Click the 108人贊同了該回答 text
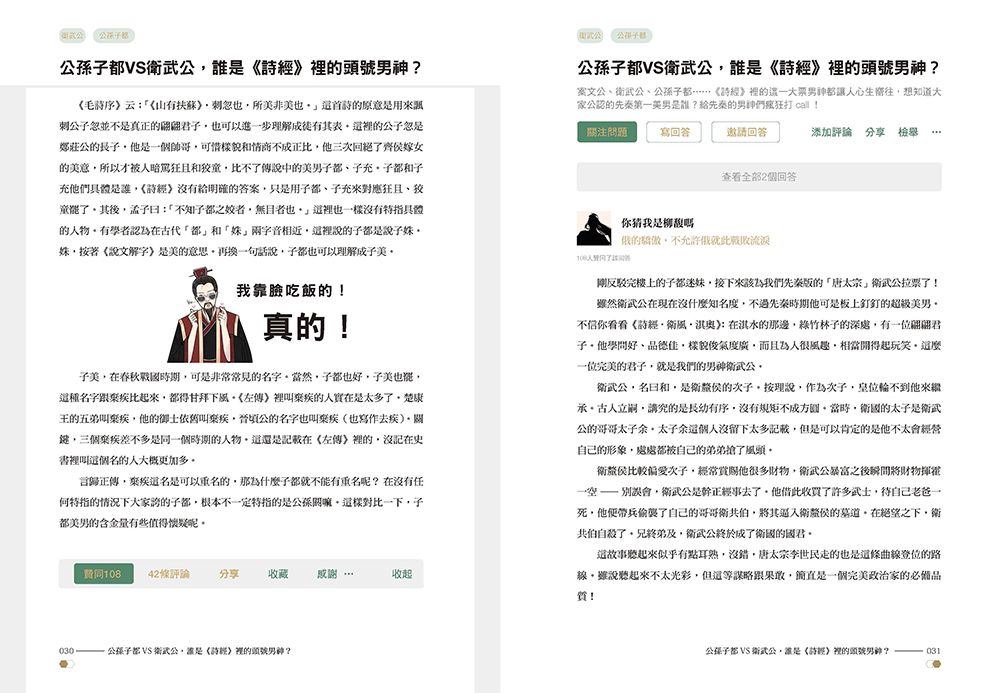The image size is (1000, 693). tap(603, 258)
